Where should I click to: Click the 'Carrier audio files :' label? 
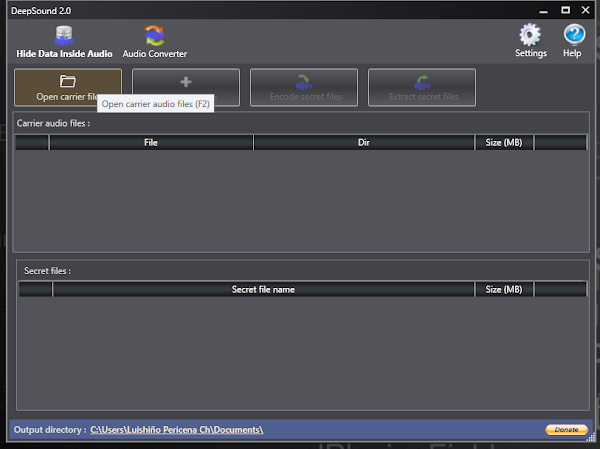54,123
